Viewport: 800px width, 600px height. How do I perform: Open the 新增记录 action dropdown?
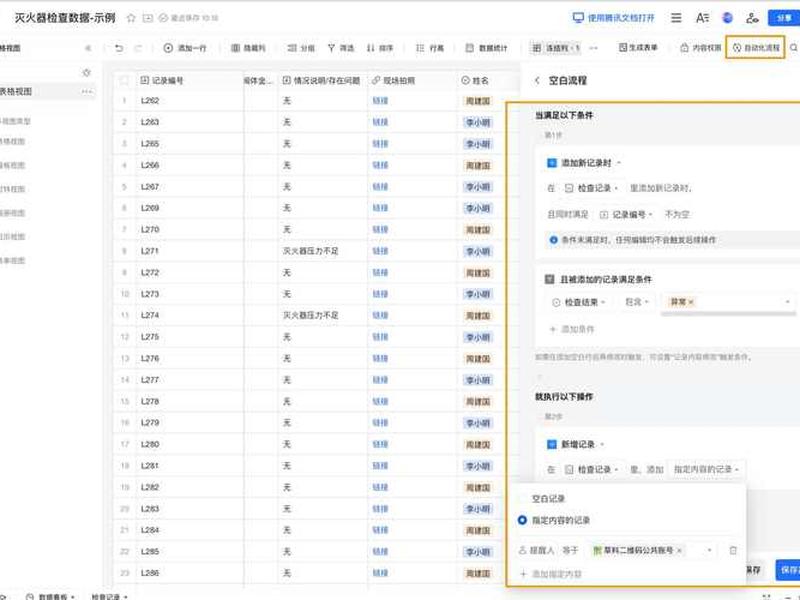(576, 445)
